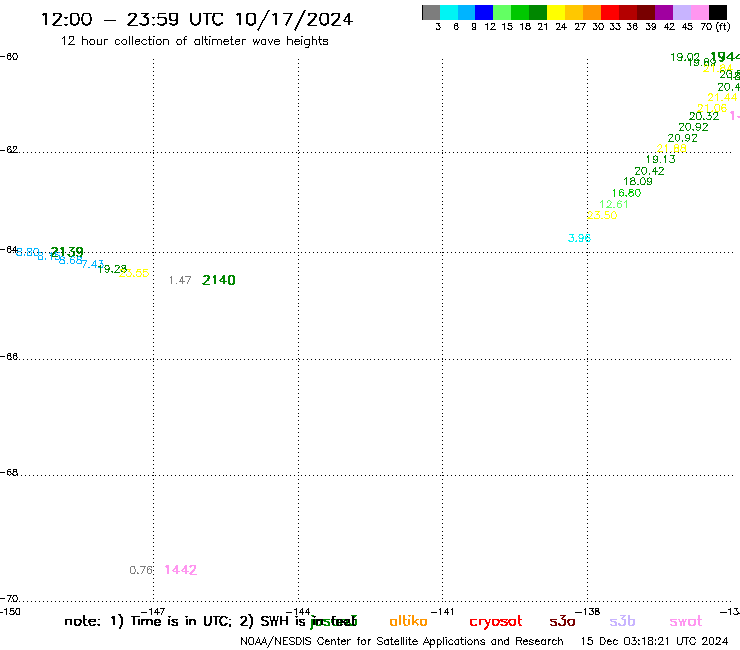Click the 'note: 1) Time is in UTC' text
The width and height of the screenshot is (740, 650).
[x=148, y=621]
